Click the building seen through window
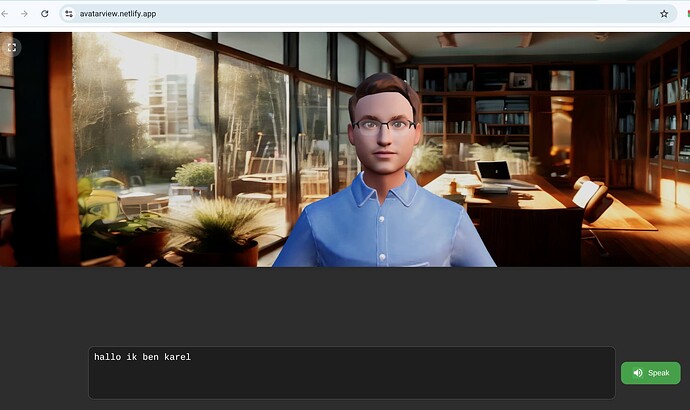The image size is (690, 410). pyautogui.click(x=167, y=105)
